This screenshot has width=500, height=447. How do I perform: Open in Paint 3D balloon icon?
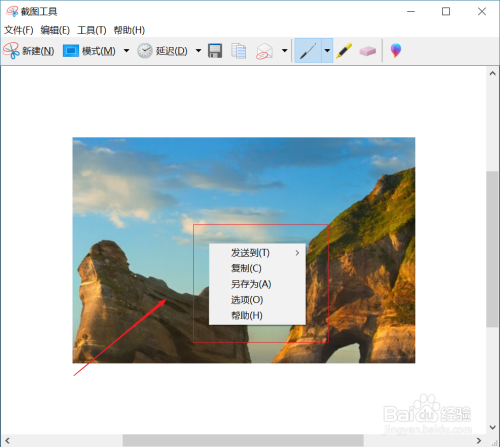click(x=396, y=51)
